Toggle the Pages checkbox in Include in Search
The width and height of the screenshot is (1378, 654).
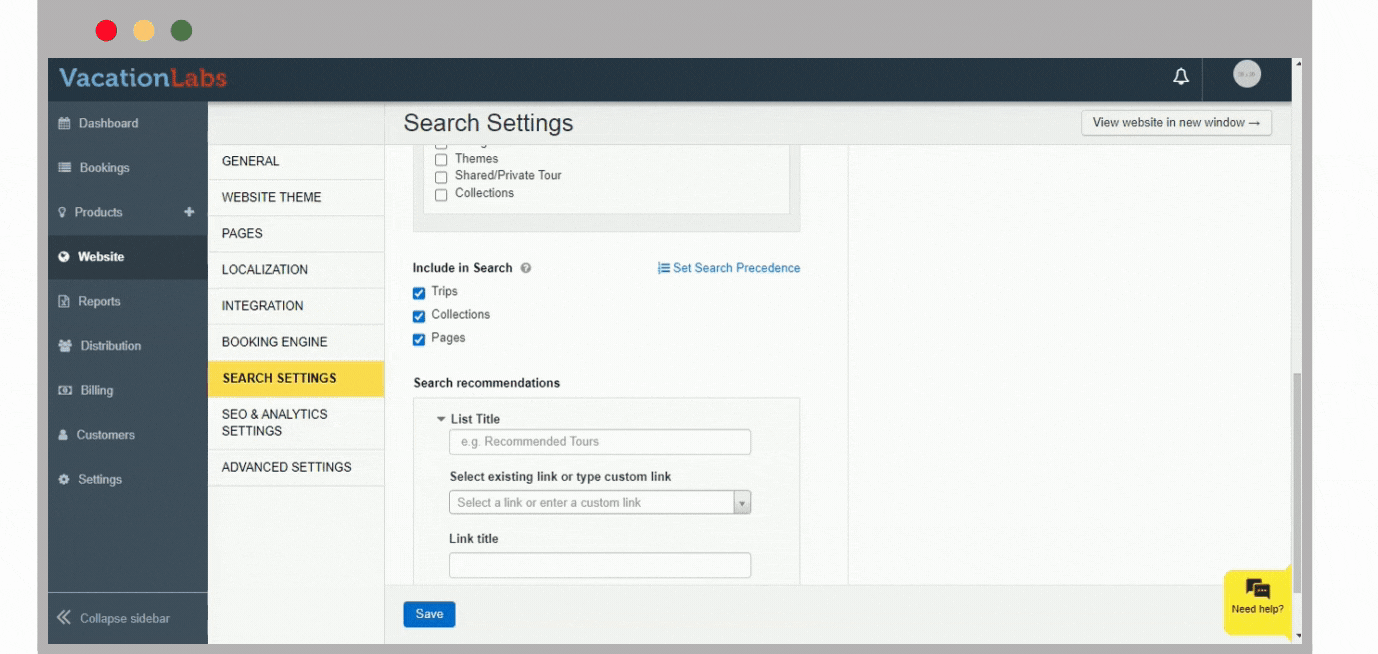(x=419, y=339)
